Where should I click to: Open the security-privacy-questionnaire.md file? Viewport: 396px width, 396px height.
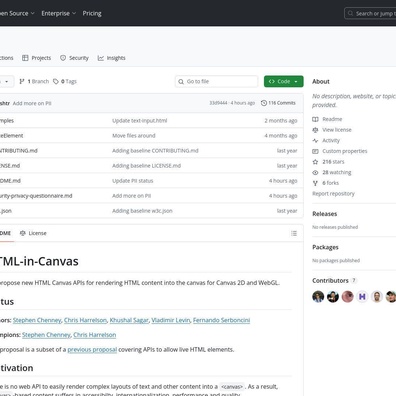pos(36,196)
